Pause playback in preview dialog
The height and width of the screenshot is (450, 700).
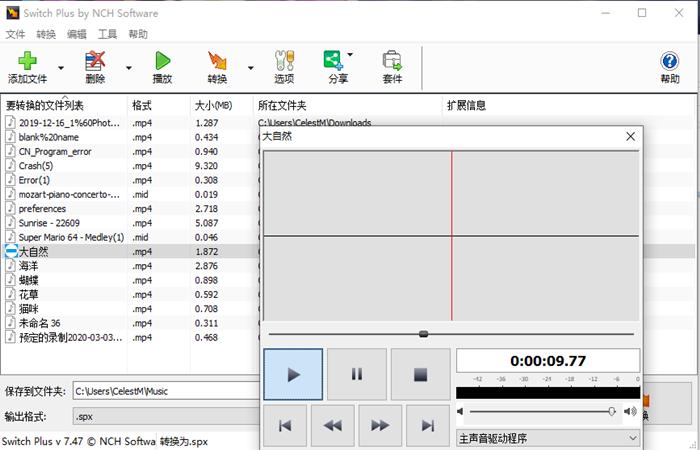356,374
